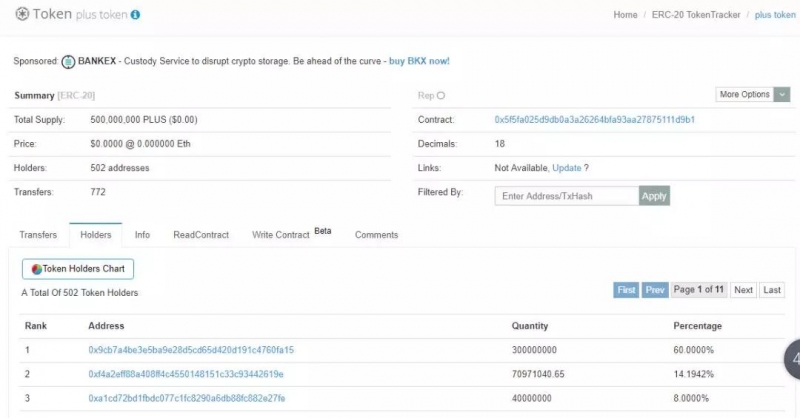
Task: Open the contract address link
Action: pos(594,120)
